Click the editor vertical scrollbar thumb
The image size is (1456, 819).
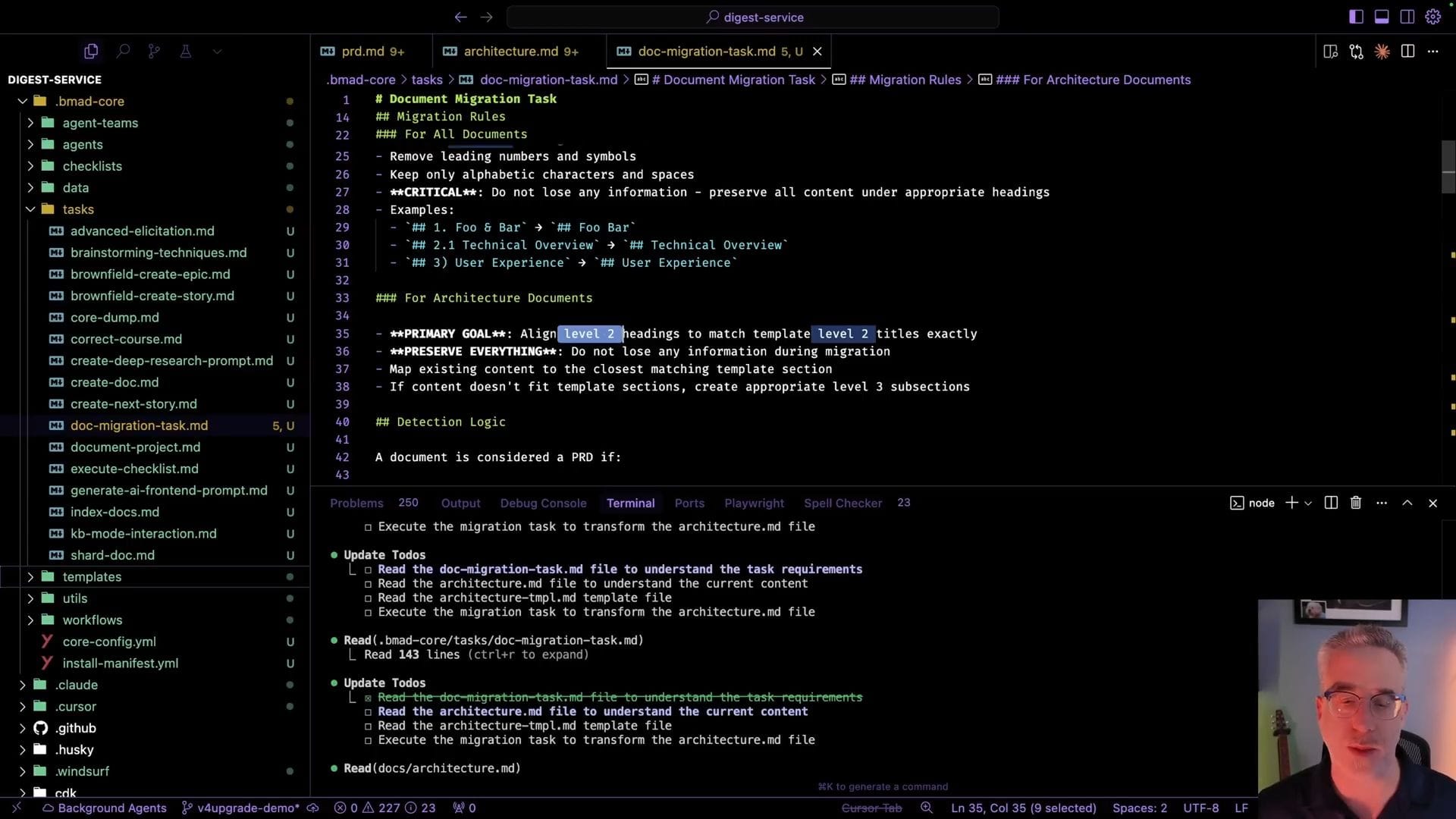pyautogui.click(x=1448, y=167)
